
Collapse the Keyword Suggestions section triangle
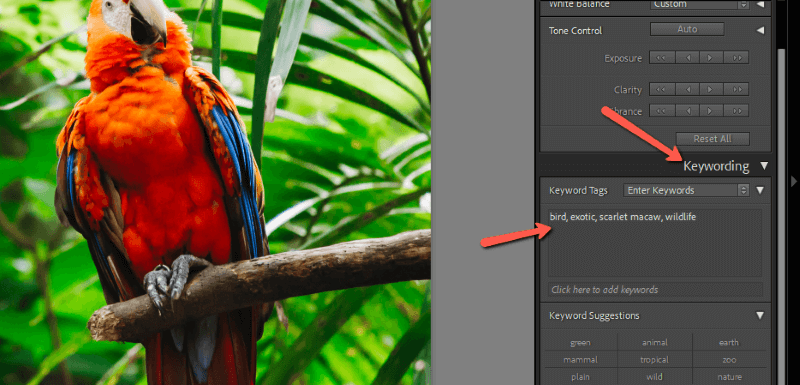[x=760, y=316]
